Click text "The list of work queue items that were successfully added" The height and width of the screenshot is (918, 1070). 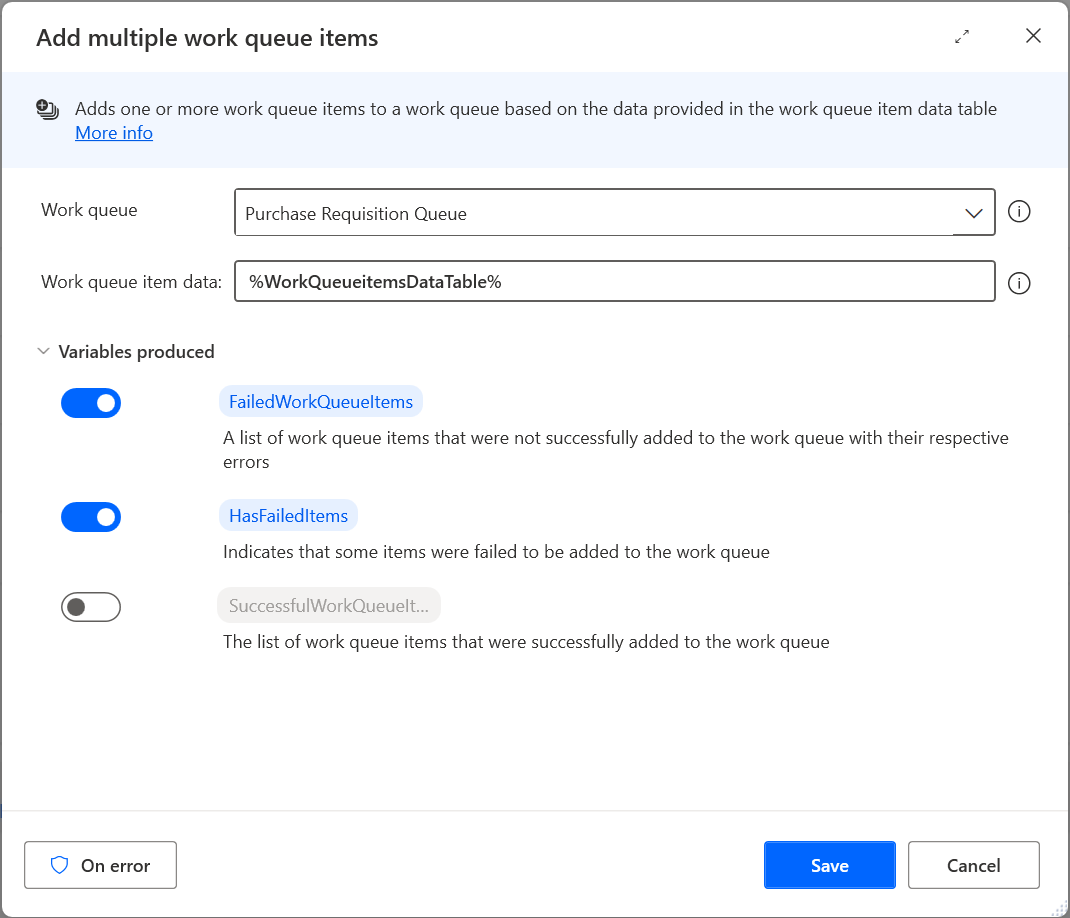coord(526,642)
